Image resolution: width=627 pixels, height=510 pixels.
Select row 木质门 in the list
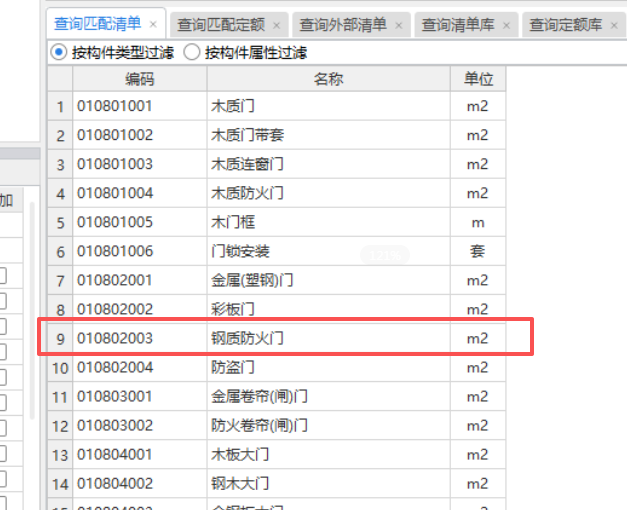tap(277, 106)
